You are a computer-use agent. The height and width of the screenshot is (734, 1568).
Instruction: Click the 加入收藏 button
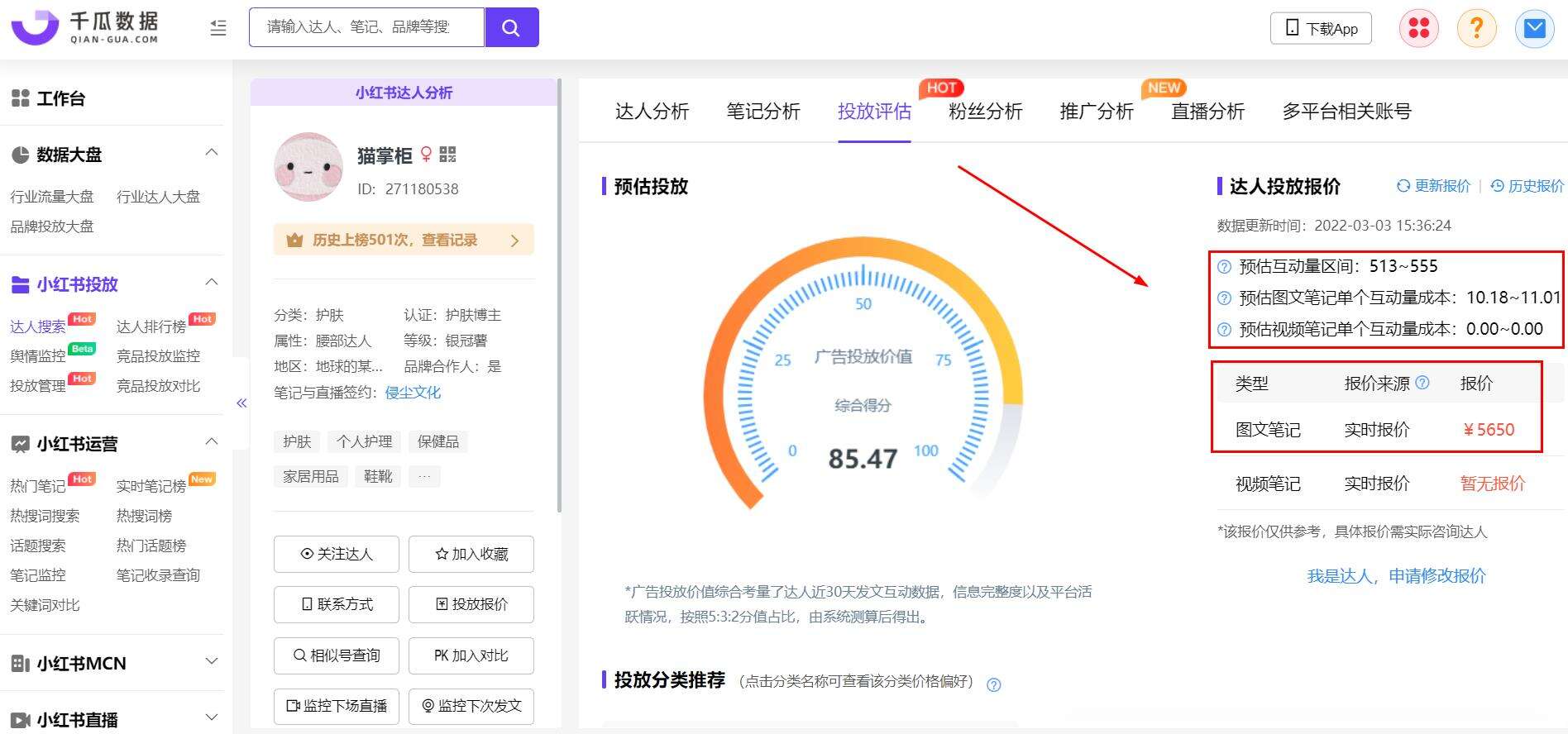coord(471,554)
